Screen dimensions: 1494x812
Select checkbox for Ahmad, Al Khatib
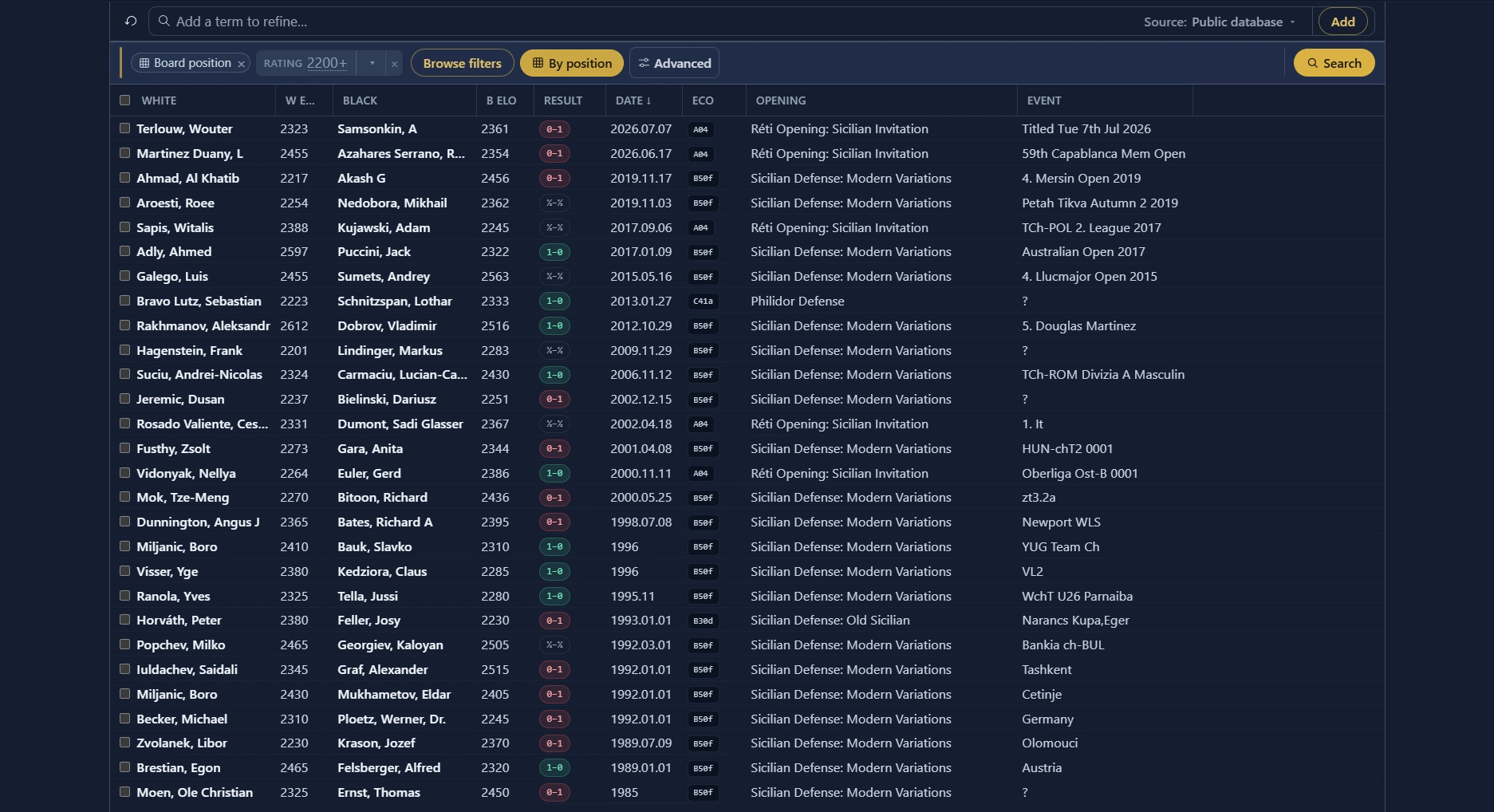click(x=124, y=178)
